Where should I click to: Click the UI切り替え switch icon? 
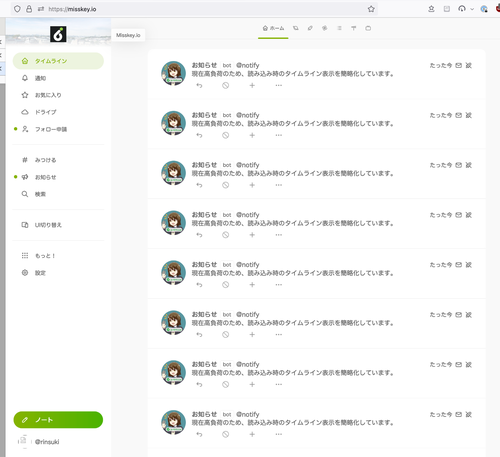coord(25,225)
